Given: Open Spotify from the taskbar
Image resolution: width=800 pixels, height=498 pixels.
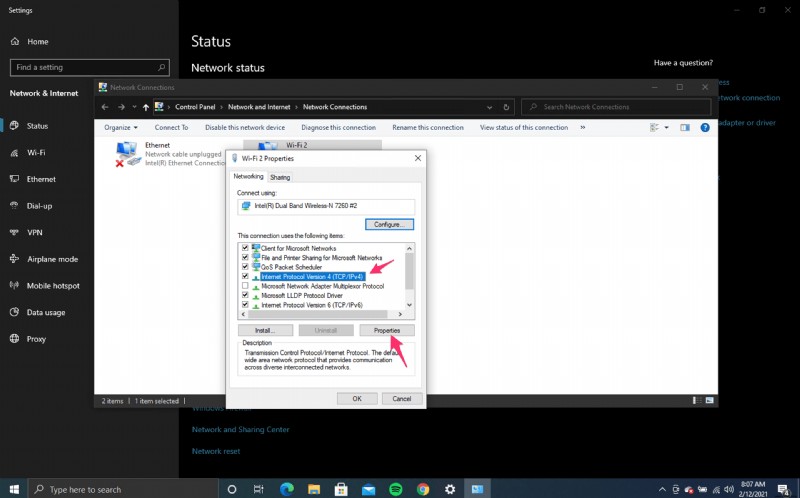Looking at the screenshot, I should (x=395, y=489).
